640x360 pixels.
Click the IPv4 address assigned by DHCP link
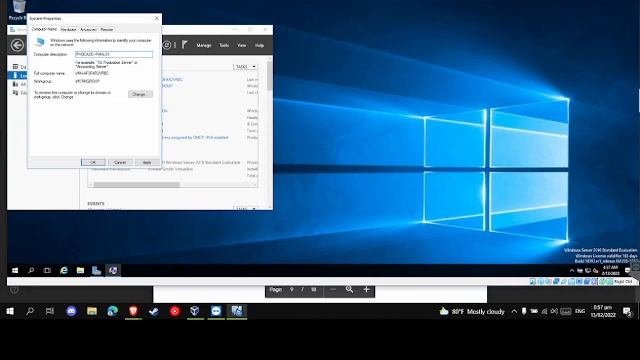click(x=195, y=138)
